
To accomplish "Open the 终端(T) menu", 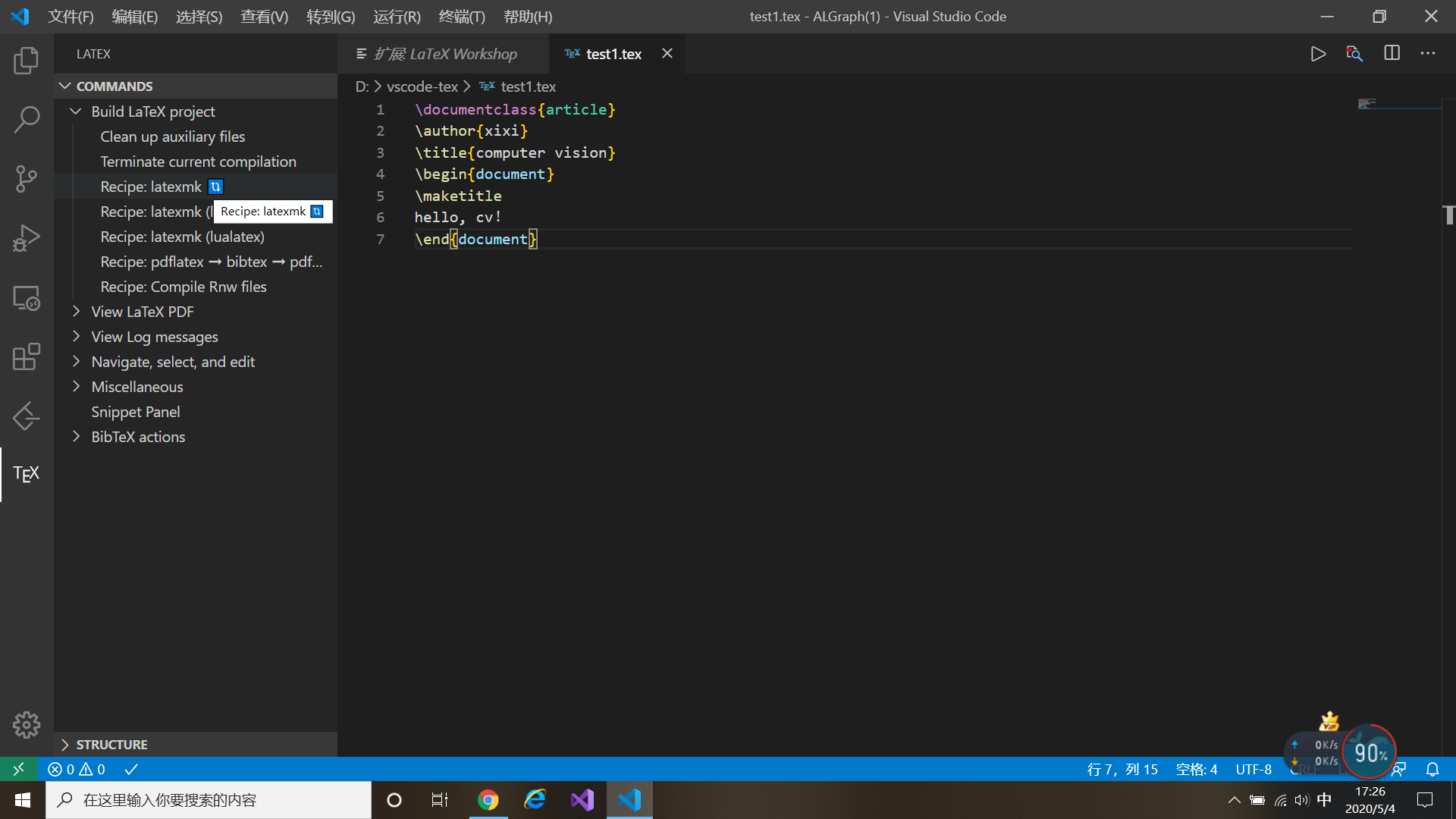I will pyautogui.click(x=461, y=17).
